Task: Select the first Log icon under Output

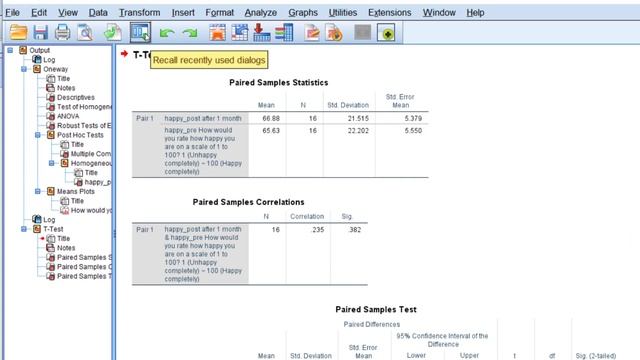Action: [x=37, y=60]
